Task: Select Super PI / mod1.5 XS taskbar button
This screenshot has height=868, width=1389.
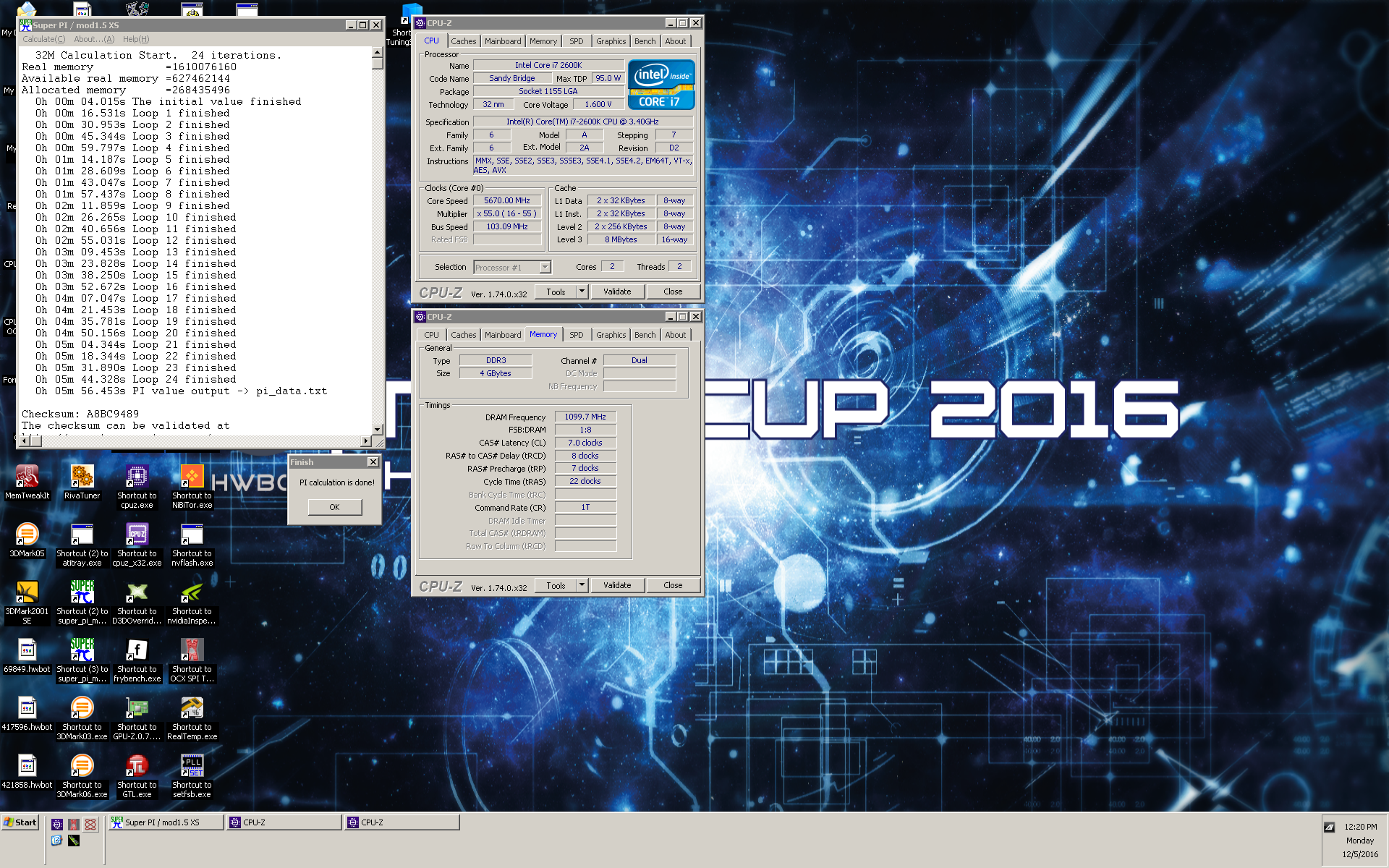Action: 166,822
